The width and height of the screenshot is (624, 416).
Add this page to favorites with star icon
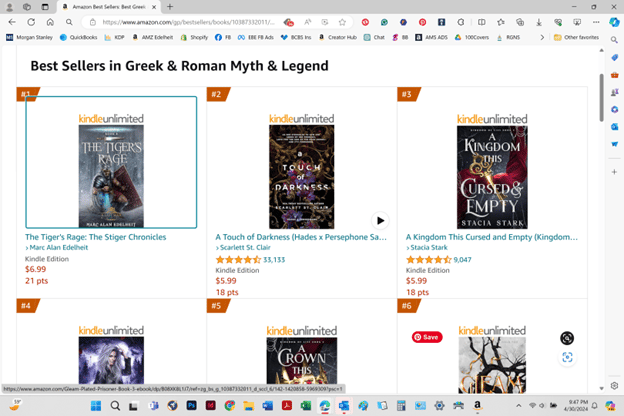click(342, 22)
